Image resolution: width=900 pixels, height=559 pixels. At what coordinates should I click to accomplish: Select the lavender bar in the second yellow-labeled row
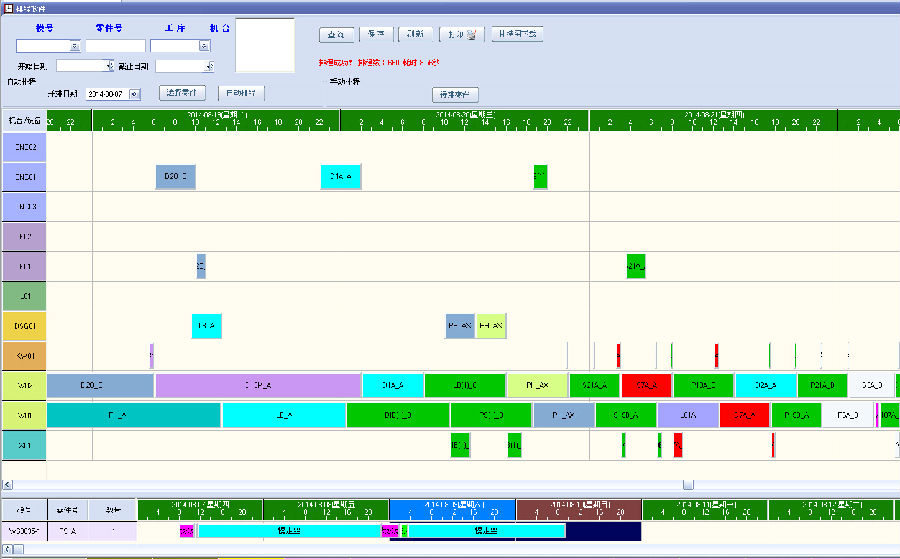(x=688, y=416)
